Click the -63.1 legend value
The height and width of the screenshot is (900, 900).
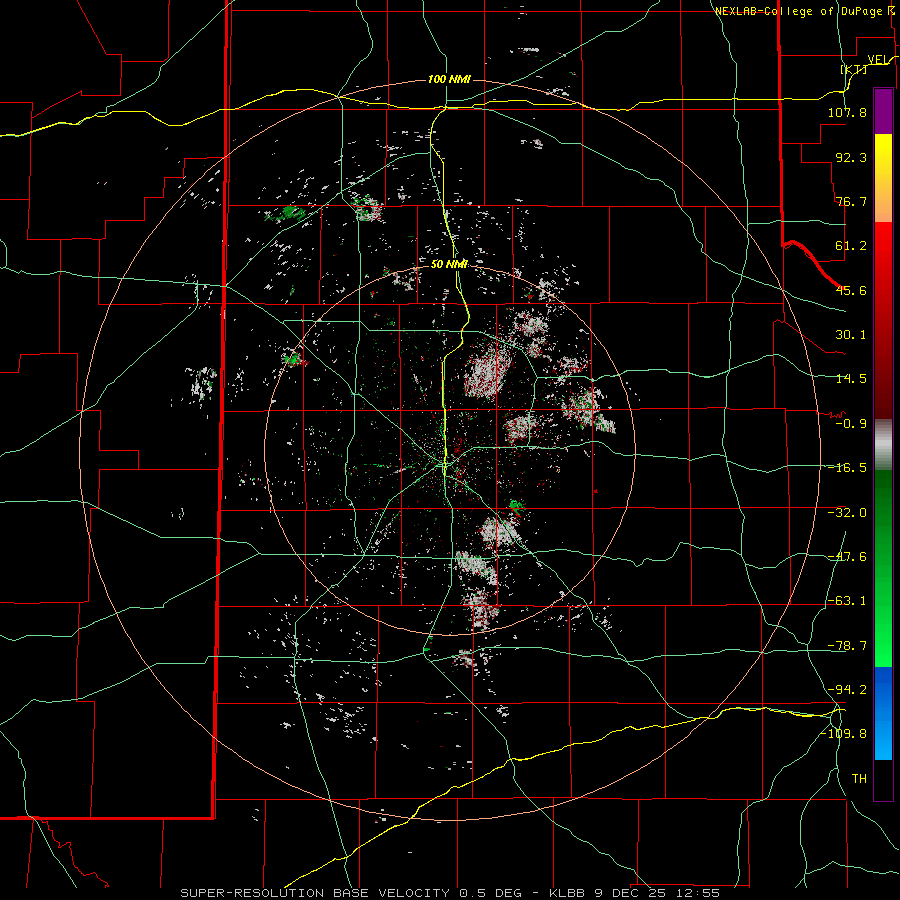click(847, 601)
